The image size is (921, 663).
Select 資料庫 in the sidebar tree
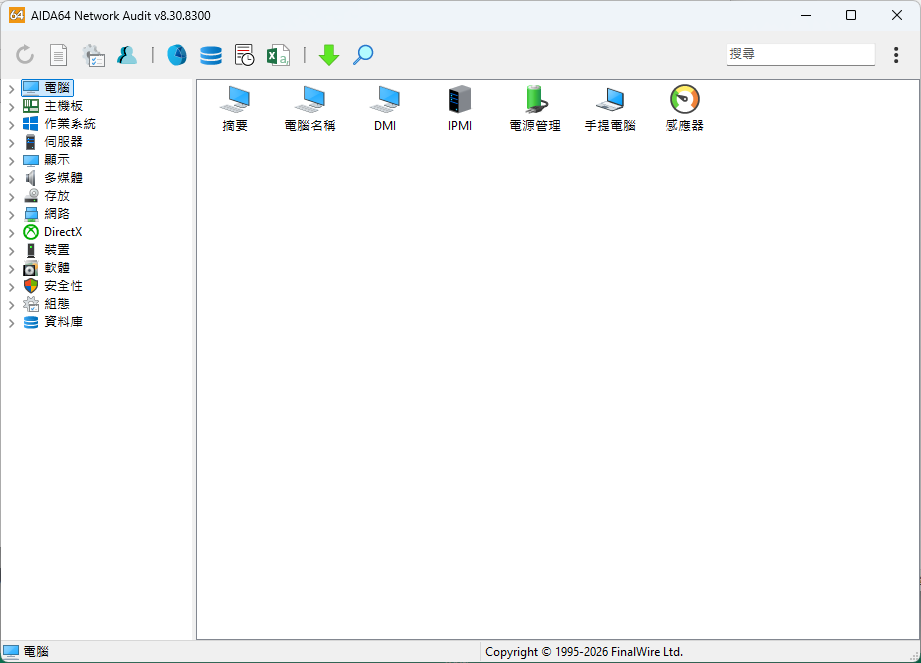[x=63, y=322]
